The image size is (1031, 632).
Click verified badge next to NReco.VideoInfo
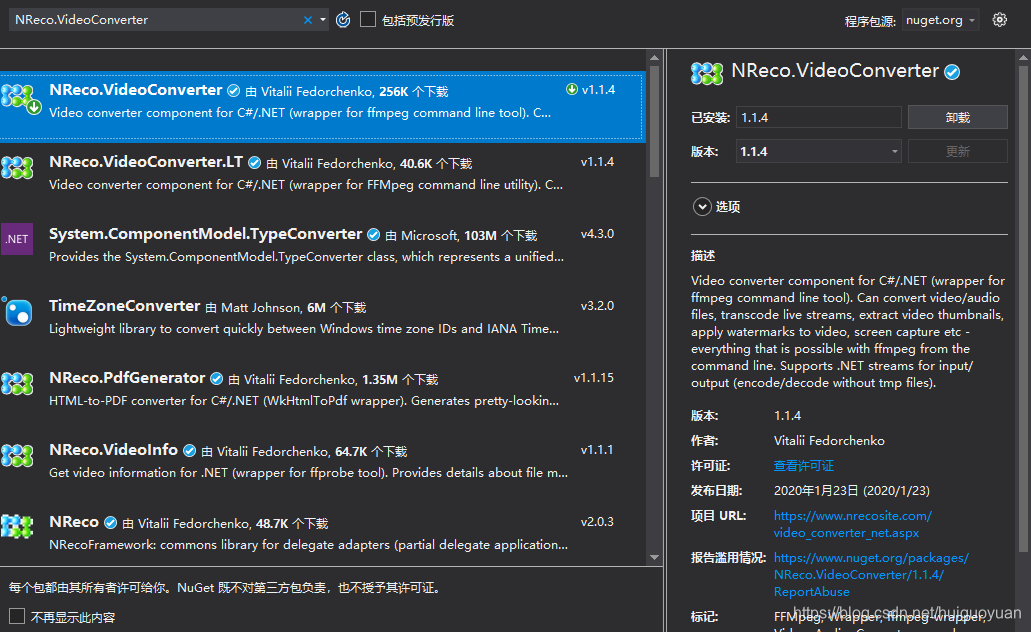189,450
